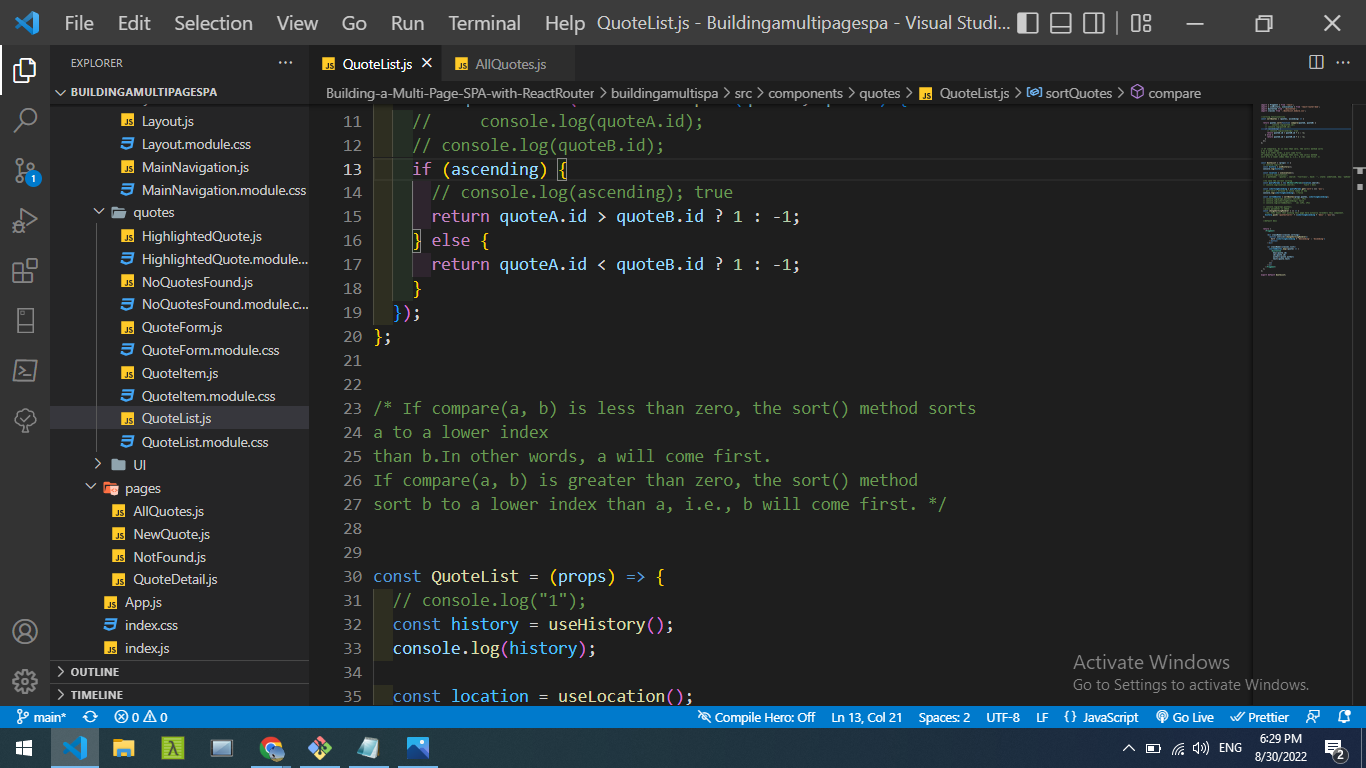Expand the TIMELINE section
Viewport: 1366px width, 768px height.
pyautogui.click(x=97, y=695)
